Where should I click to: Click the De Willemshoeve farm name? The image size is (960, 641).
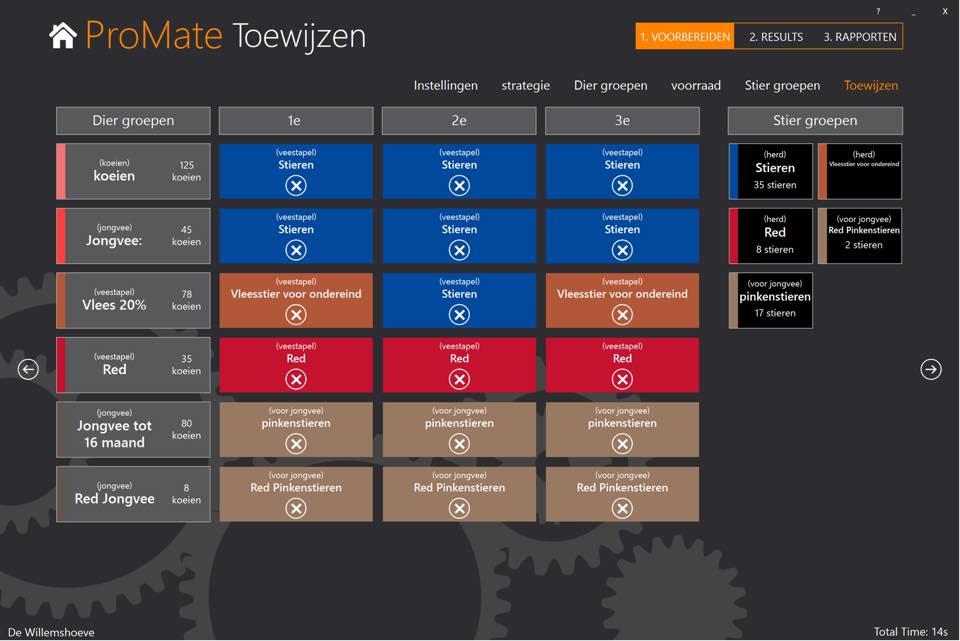[51, 632]
